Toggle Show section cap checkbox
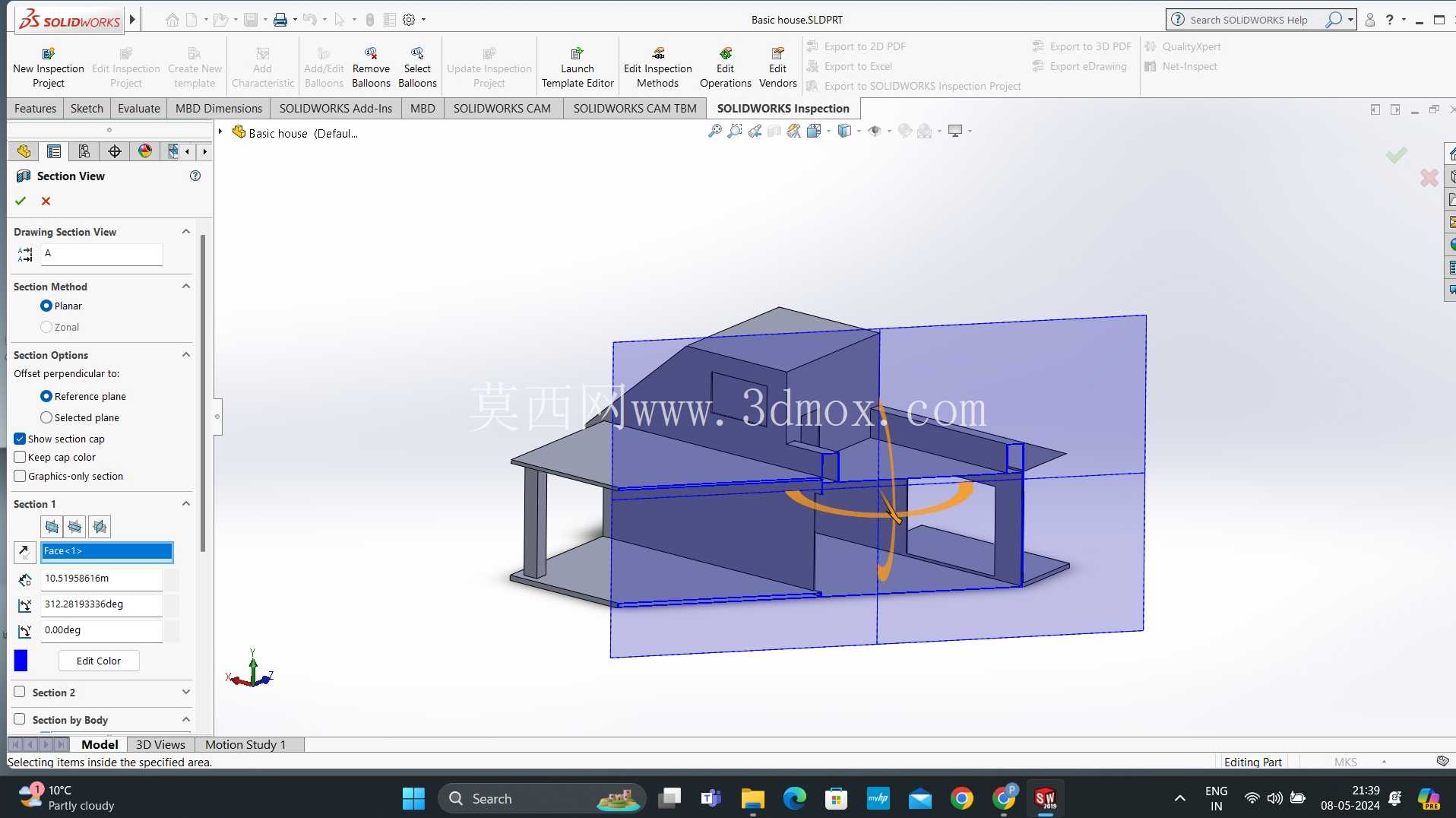Image resolution: width=1456 pixels, height=818 pixels. click(x=20, y=439)
